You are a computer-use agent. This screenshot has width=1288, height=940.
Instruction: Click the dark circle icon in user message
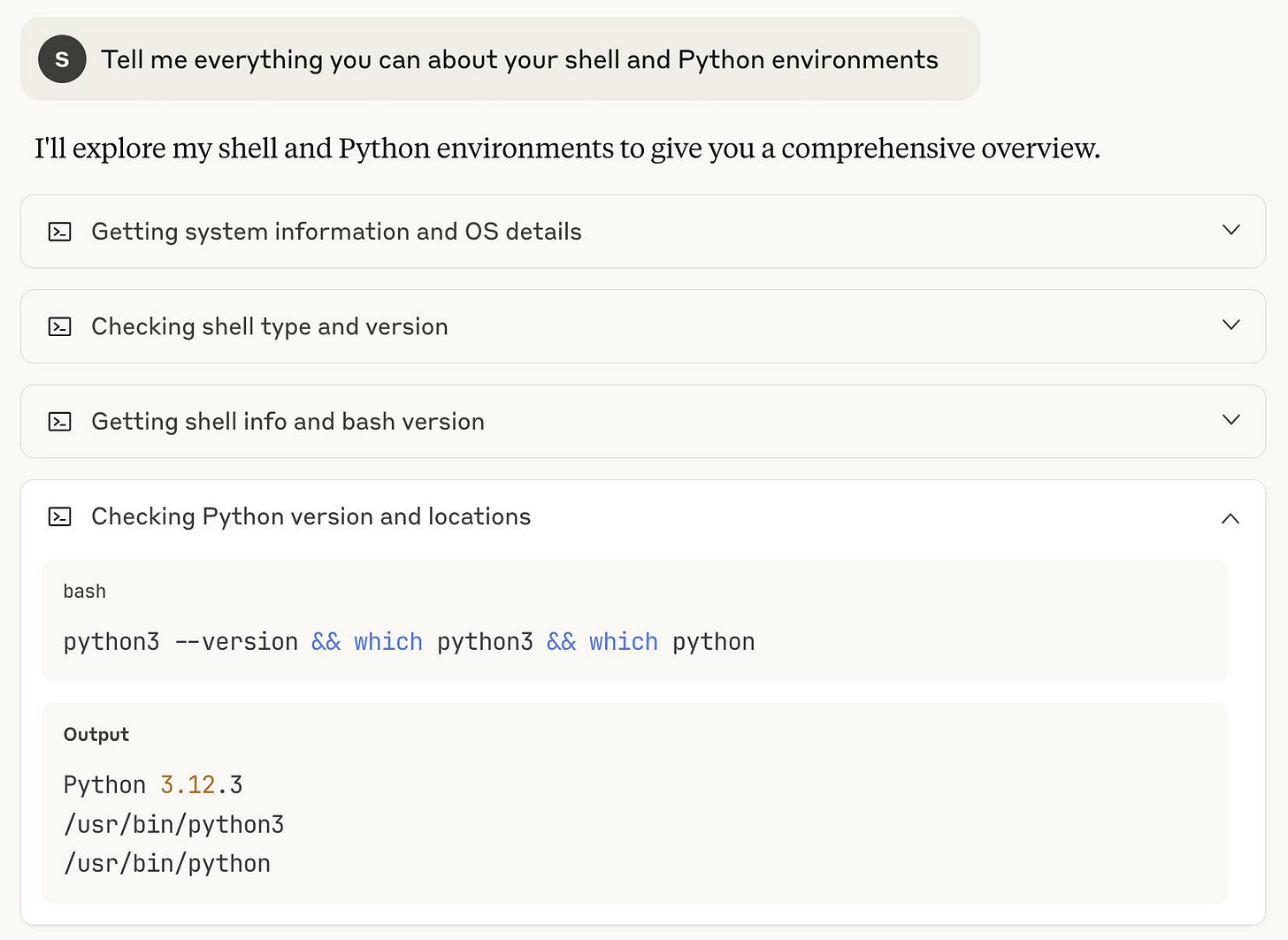click(62, 58)
